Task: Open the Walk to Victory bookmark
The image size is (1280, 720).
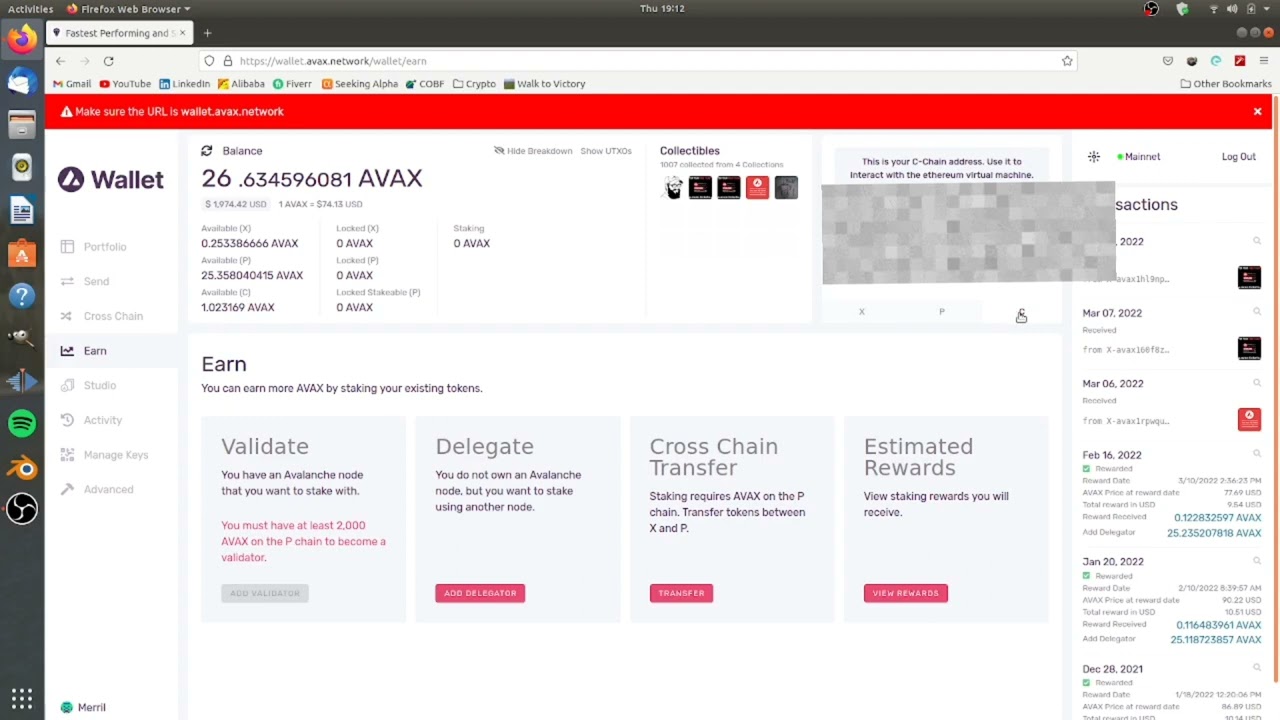Action: tap(544, 84)
